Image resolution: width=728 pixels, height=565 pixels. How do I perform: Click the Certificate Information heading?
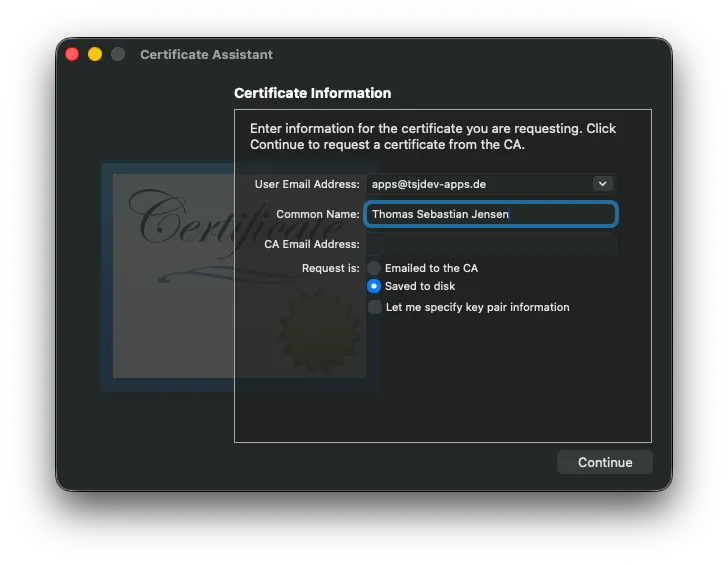[312, 93]
